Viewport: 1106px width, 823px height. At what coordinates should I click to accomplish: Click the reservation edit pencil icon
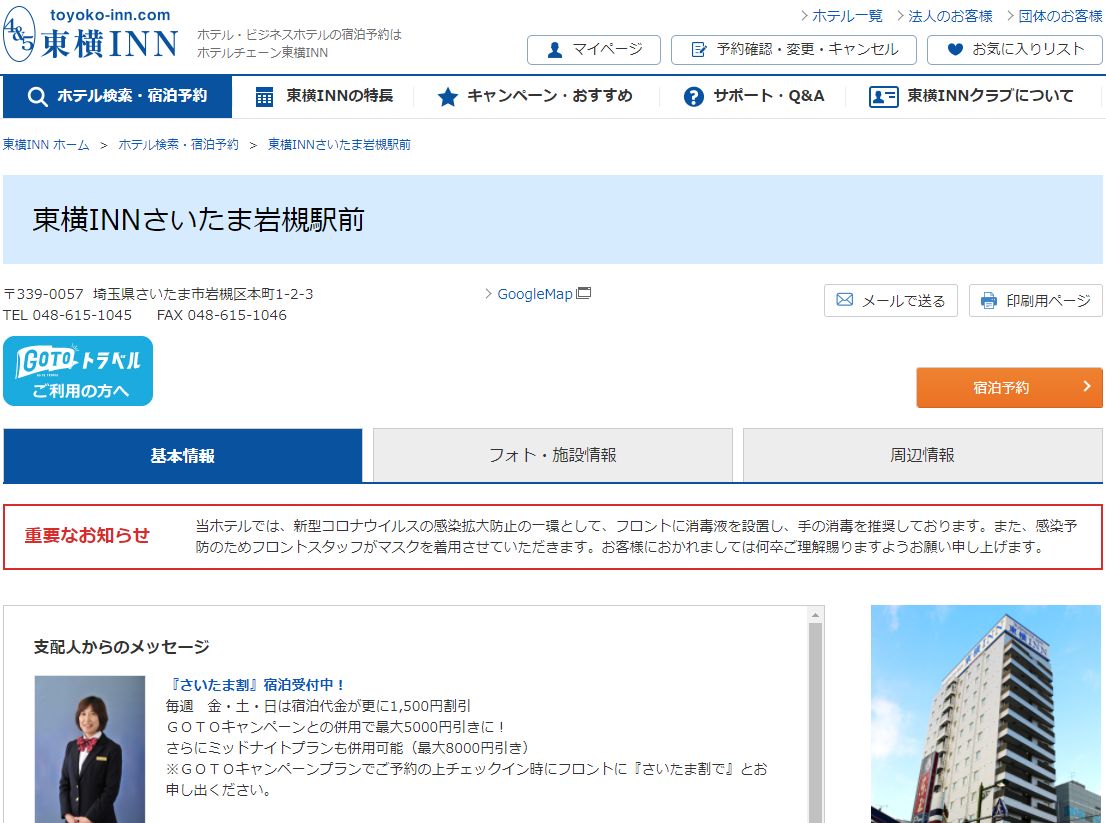click(x=699, y=49)
